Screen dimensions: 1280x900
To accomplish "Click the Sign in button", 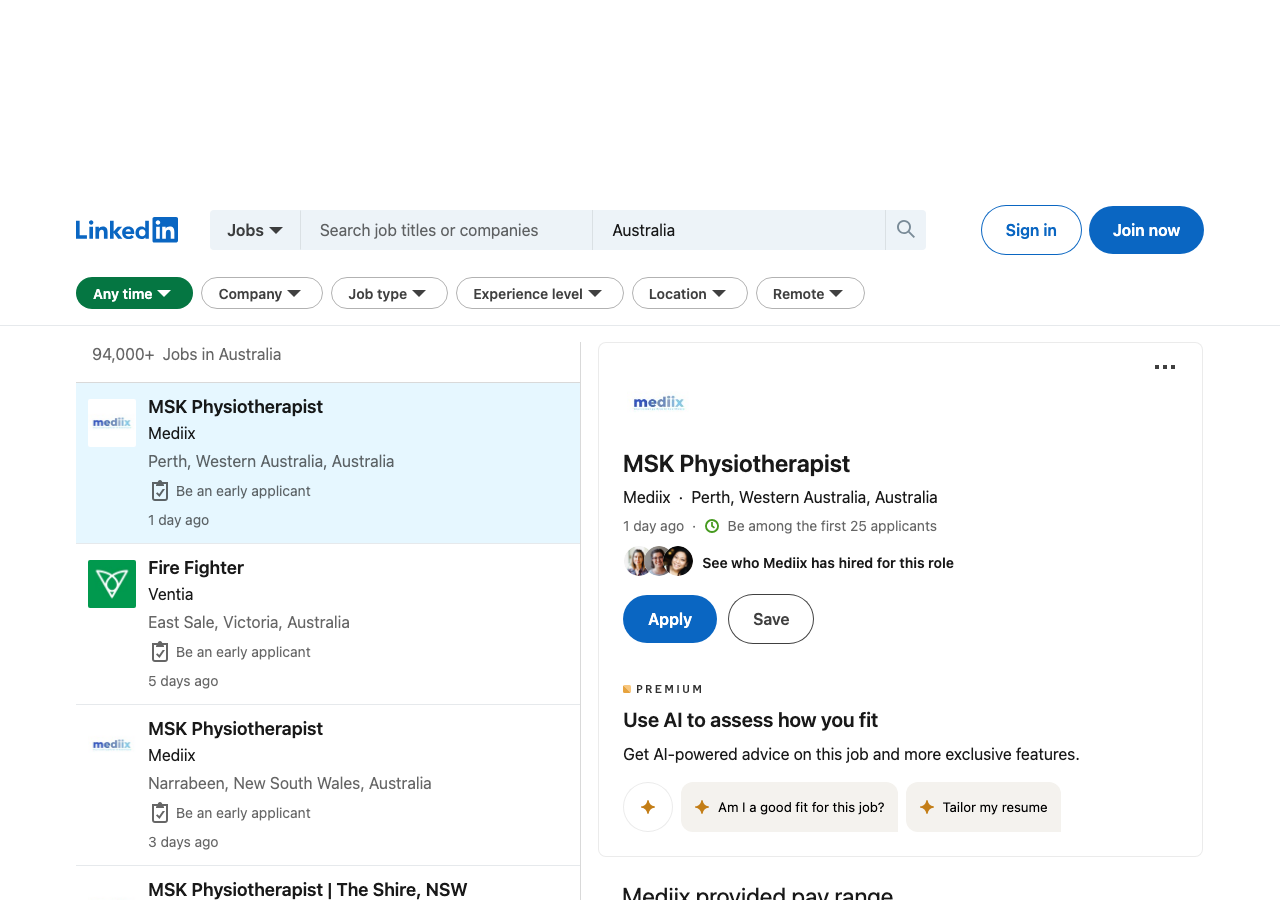I will 1031,230.
